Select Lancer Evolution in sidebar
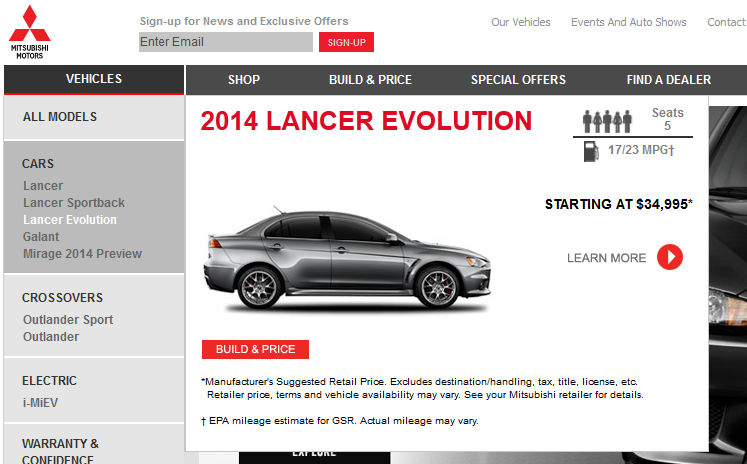This screenshot has width=747, height=464. click(70, 220)
